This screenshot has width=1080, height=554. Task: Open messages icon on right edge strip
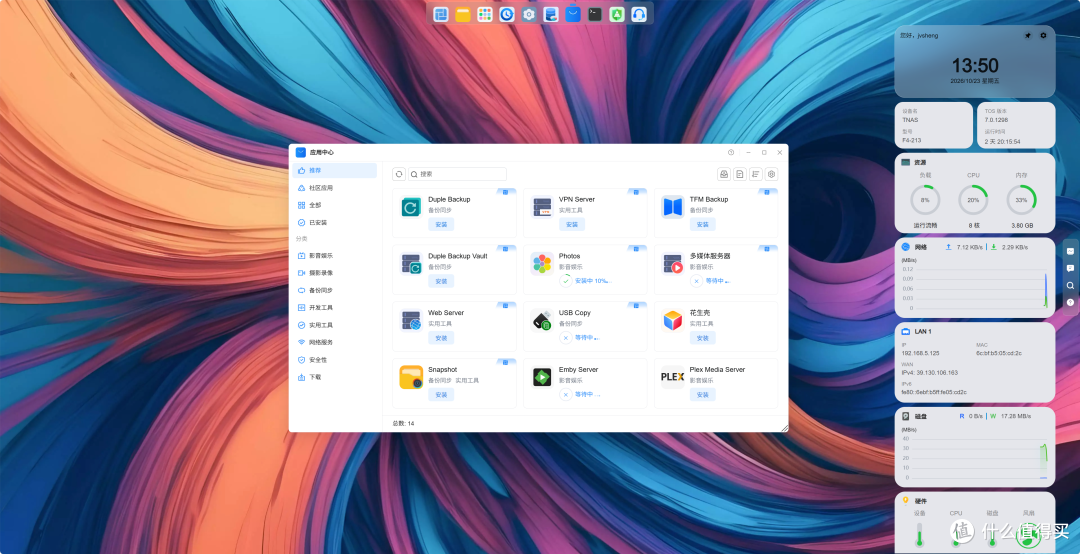click(x=1070, y=268)
